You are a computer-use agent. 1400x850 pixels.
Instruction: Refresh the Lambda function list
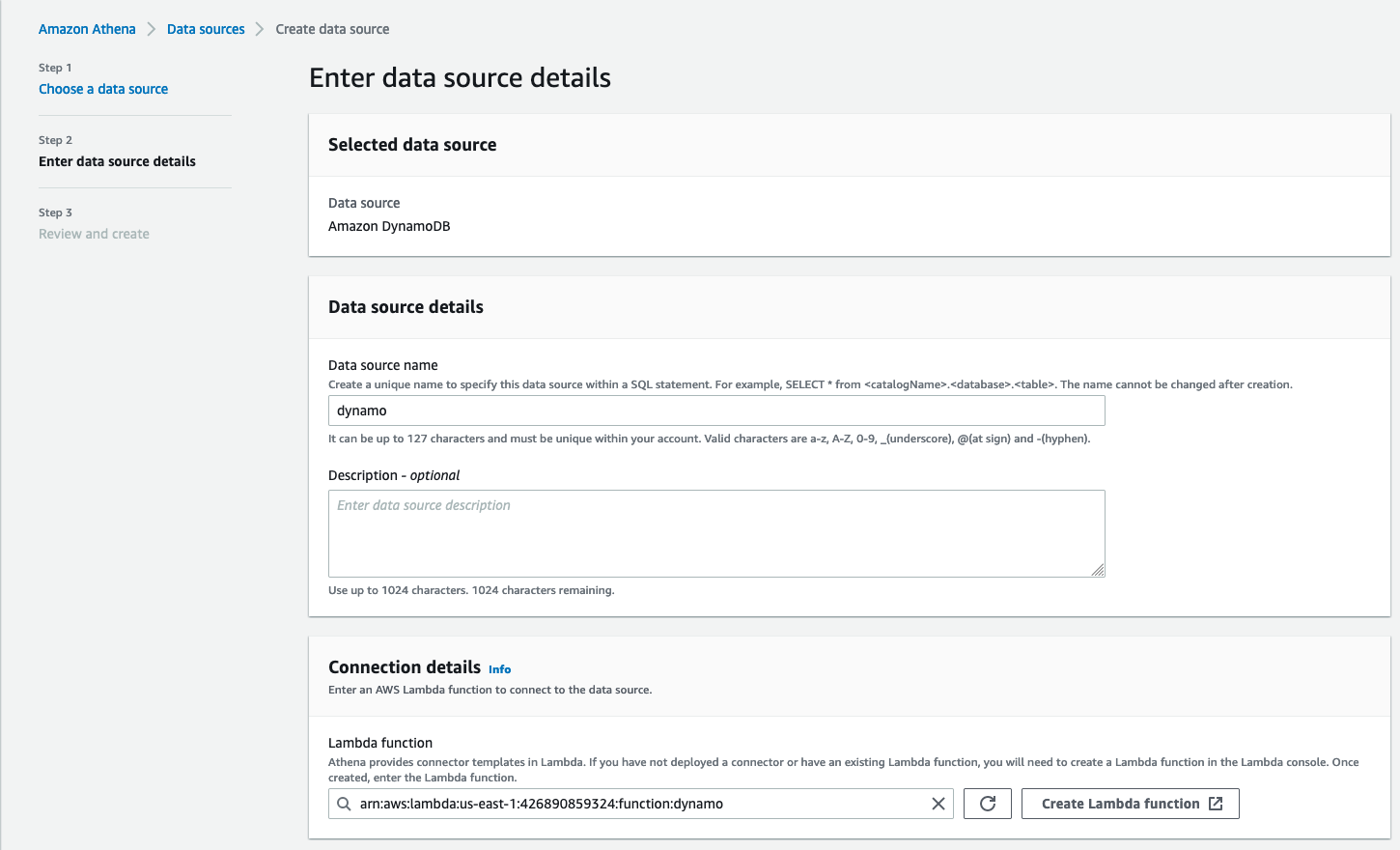point(987,803)
